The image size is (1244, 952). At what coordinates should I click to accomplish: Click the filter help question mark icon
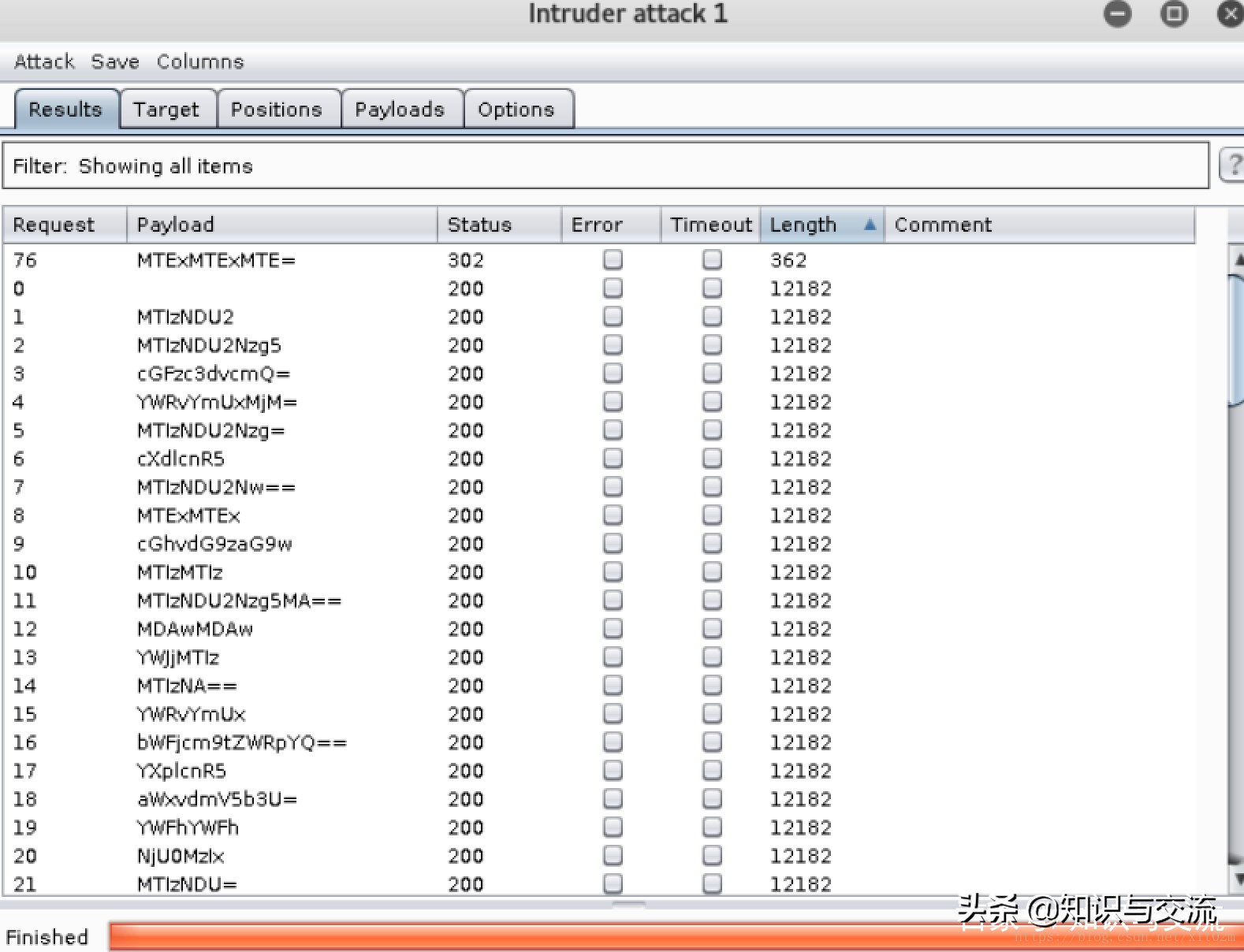pyautogui.click(x=1233, y=165)
